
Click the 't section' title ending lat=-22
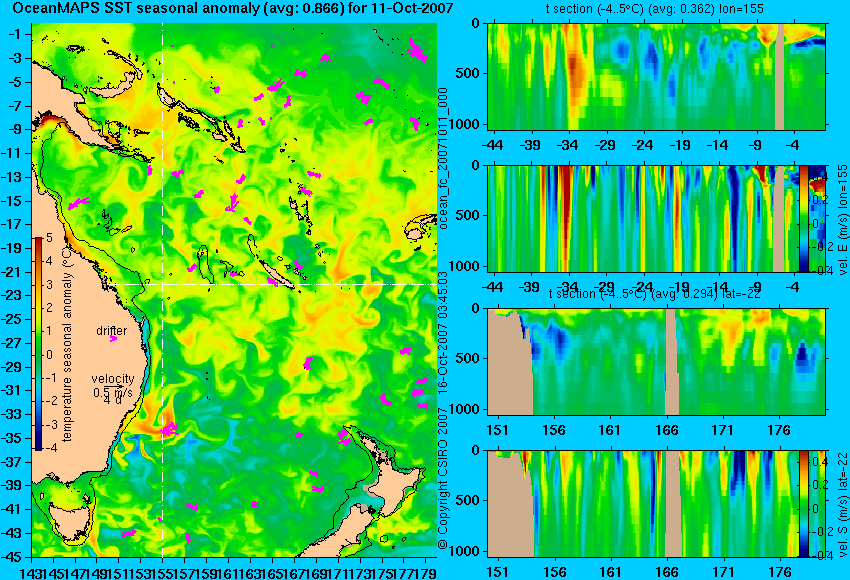(x=655, y=294)
